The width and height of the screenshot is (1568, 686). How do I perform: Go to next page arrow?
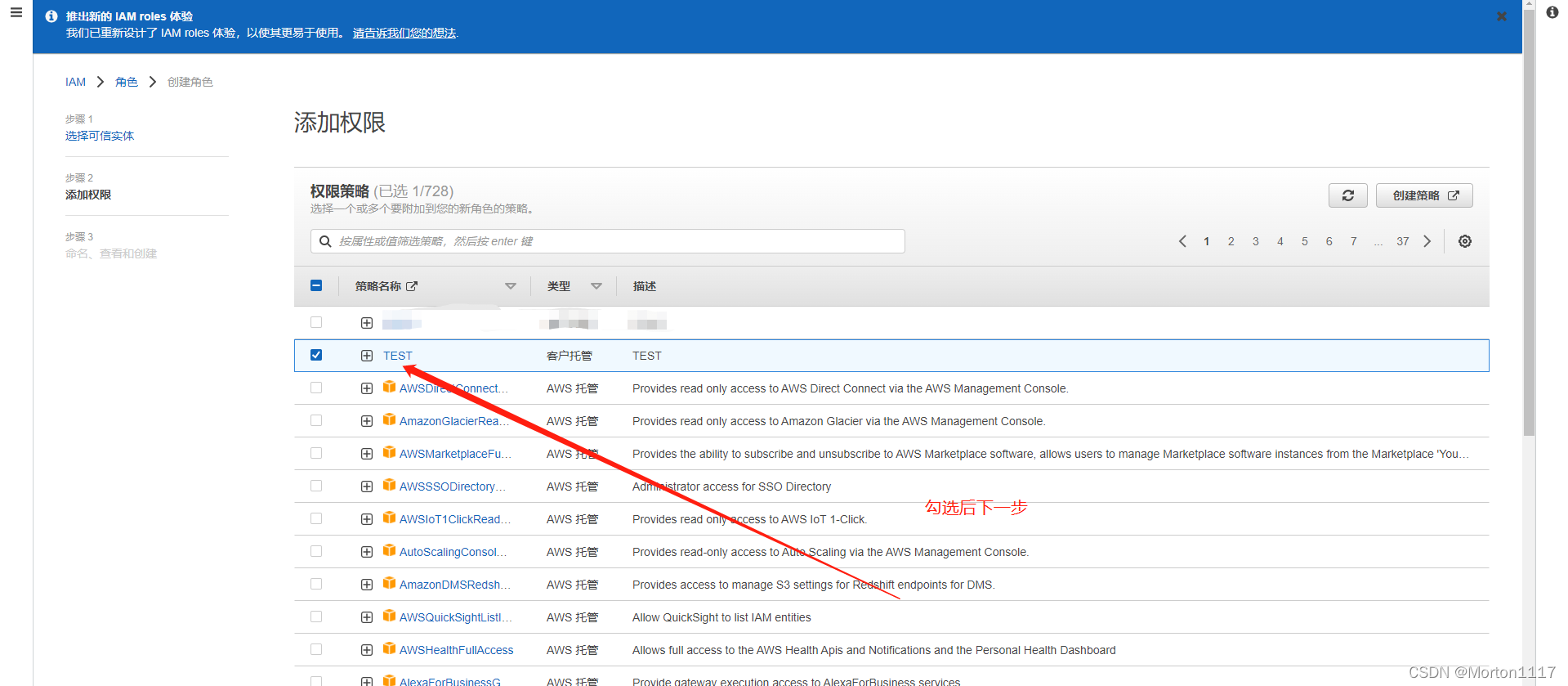(x=1427, y=241)
